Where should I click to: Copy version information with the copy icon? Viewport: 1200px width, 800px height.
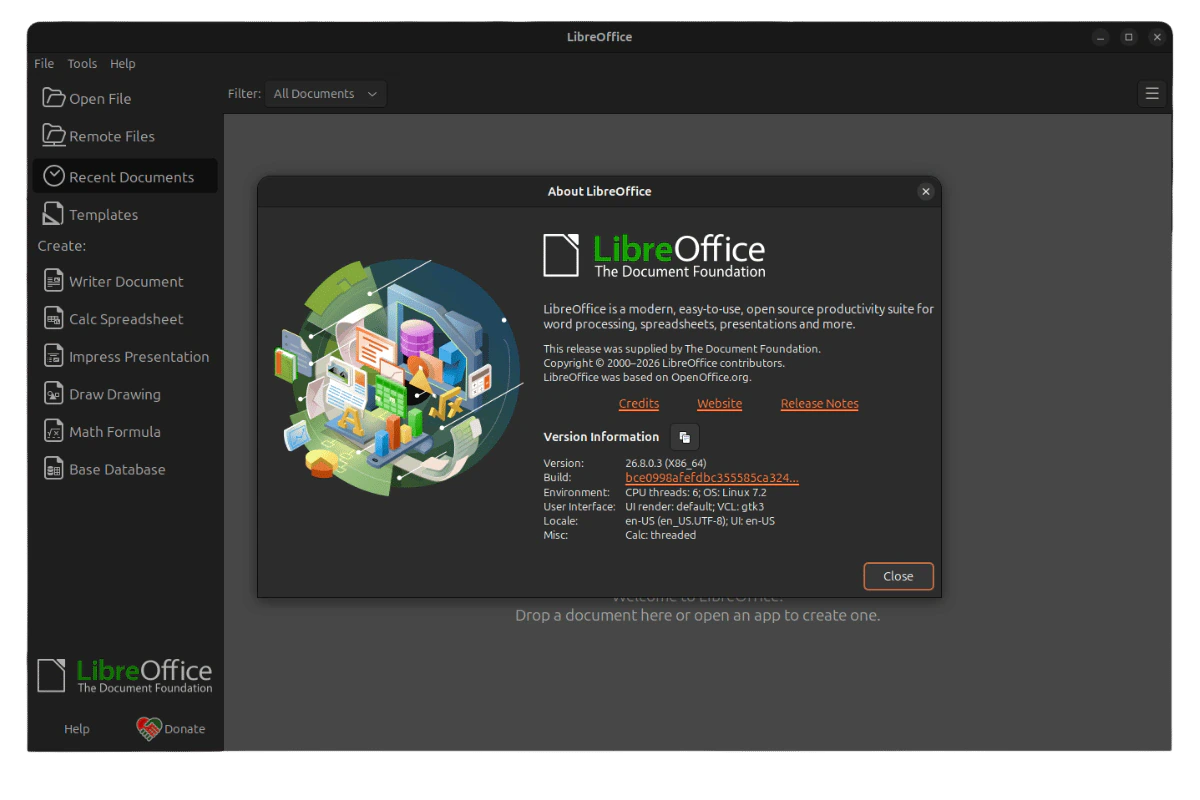685,437
